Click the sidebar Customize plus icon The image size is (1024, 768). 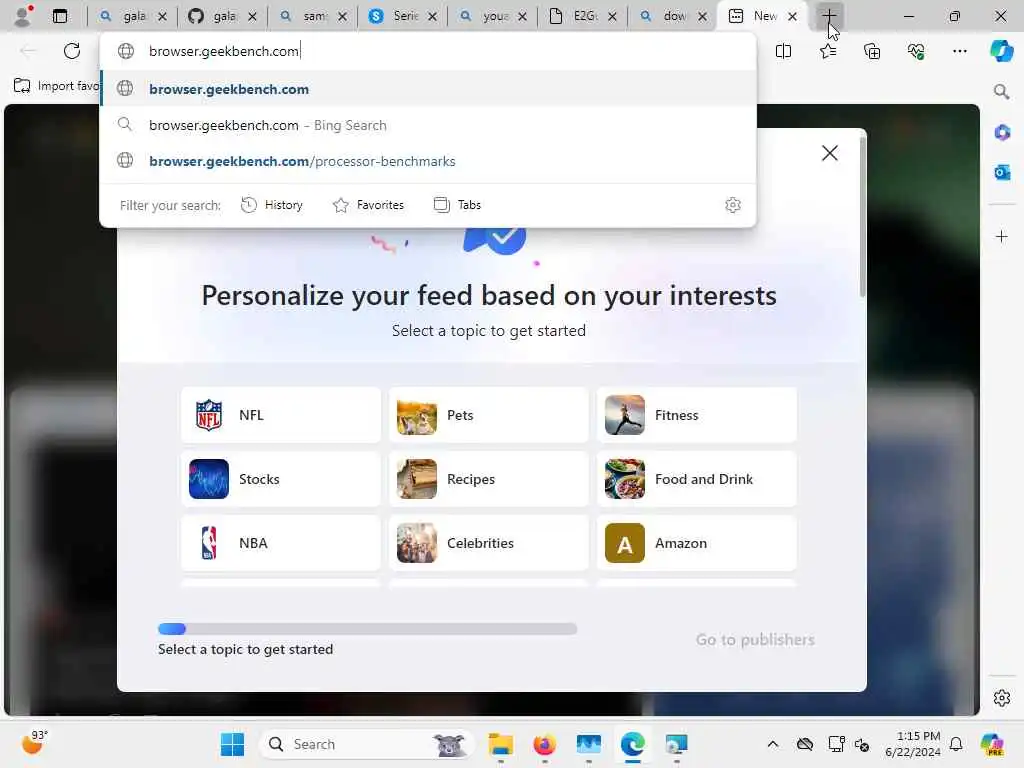[x=1001, y=236]
